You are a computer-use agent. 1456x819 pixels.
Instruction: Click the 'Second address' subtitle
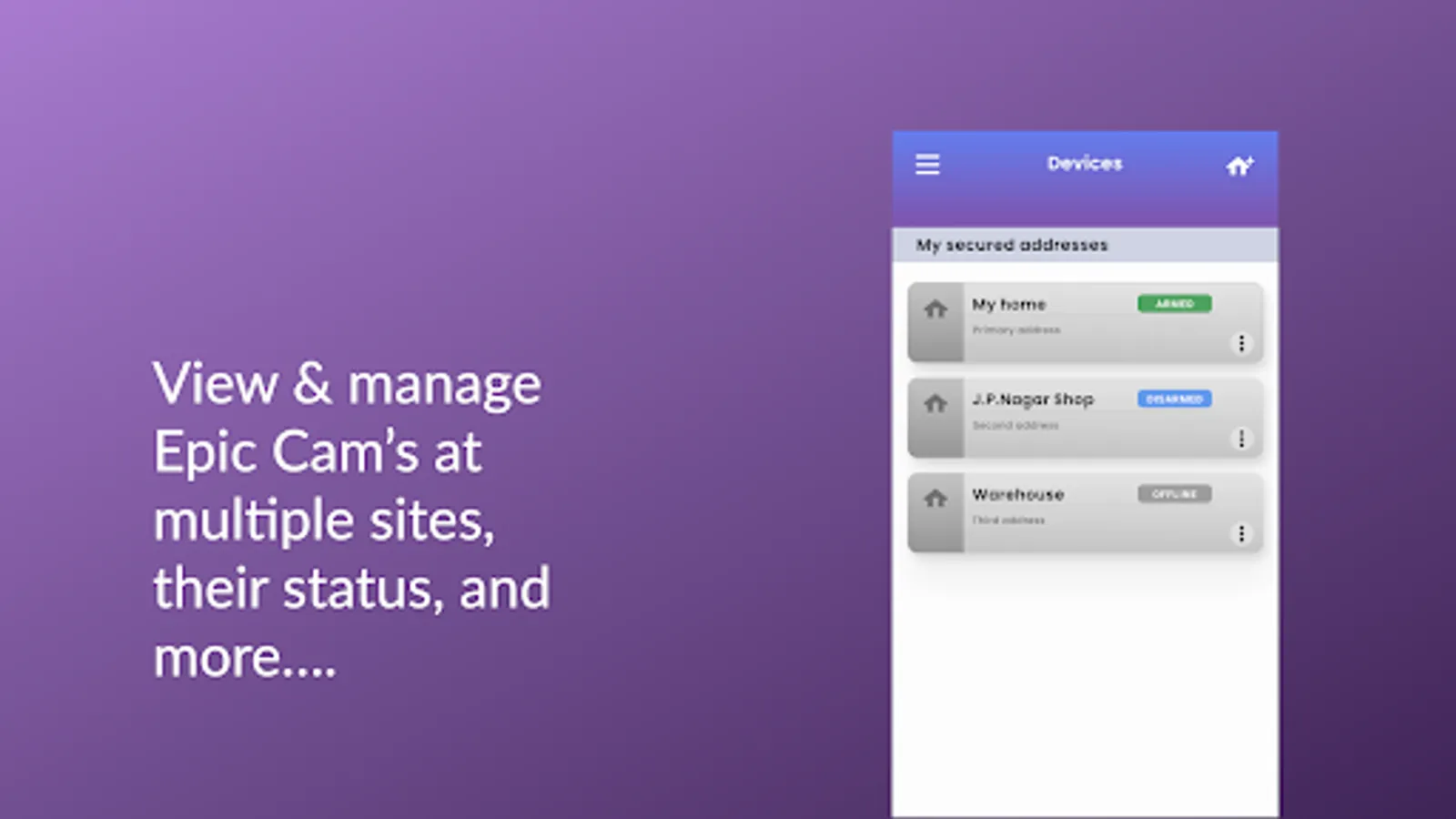click(x=1016, y=425)
